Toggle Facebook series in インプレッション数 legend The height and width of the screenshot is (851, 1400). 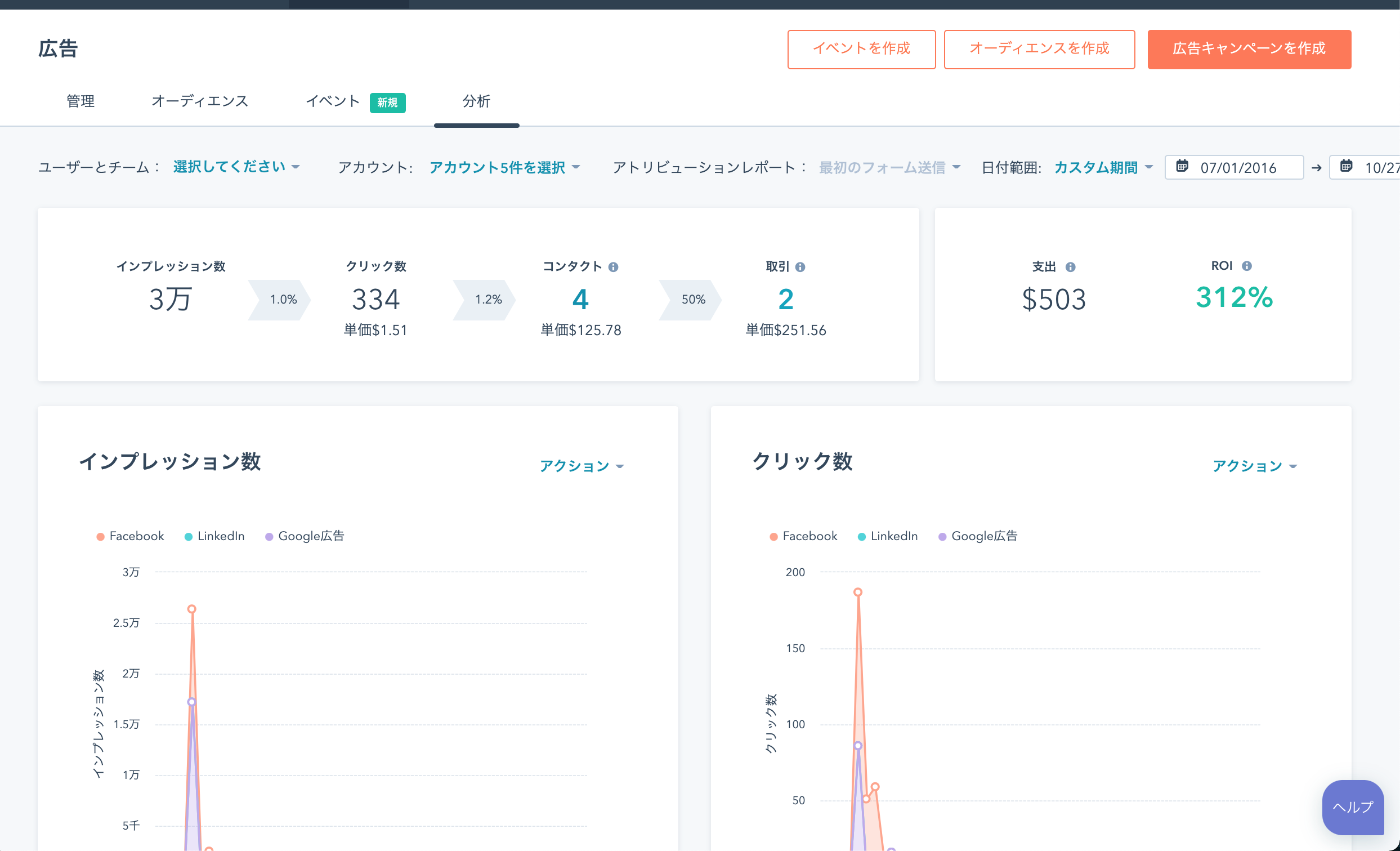point(130,536)
